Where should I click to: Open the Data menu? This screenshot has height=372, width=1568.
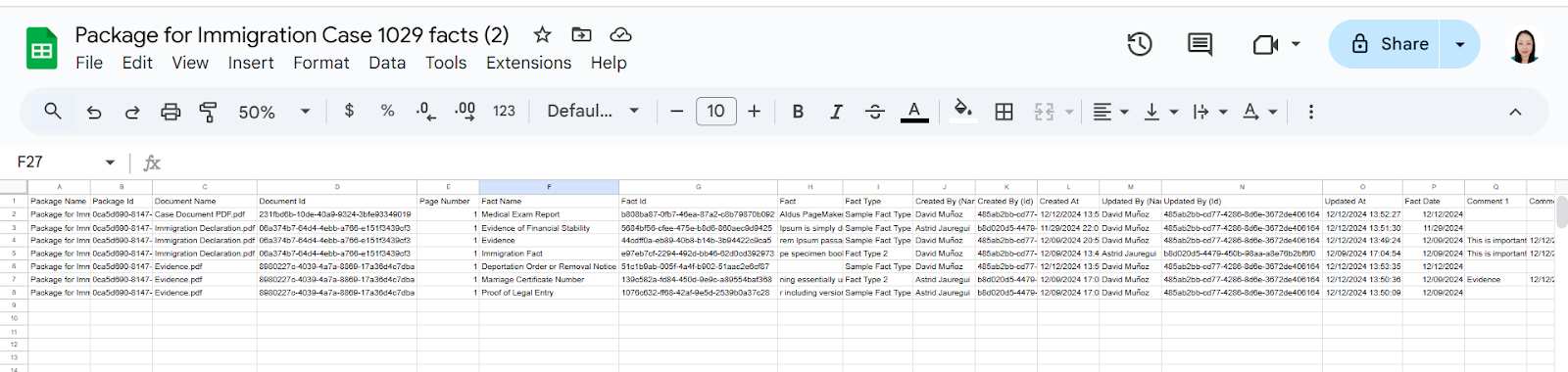(x=387, y=63)
